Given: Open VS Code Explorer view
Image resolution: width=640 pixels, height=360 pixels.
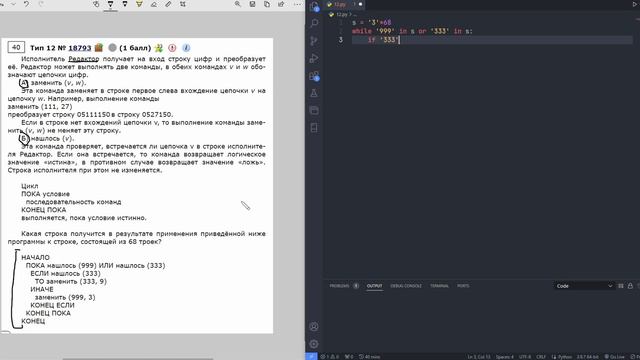Looking at the screenshot, I should pos(314,7).
